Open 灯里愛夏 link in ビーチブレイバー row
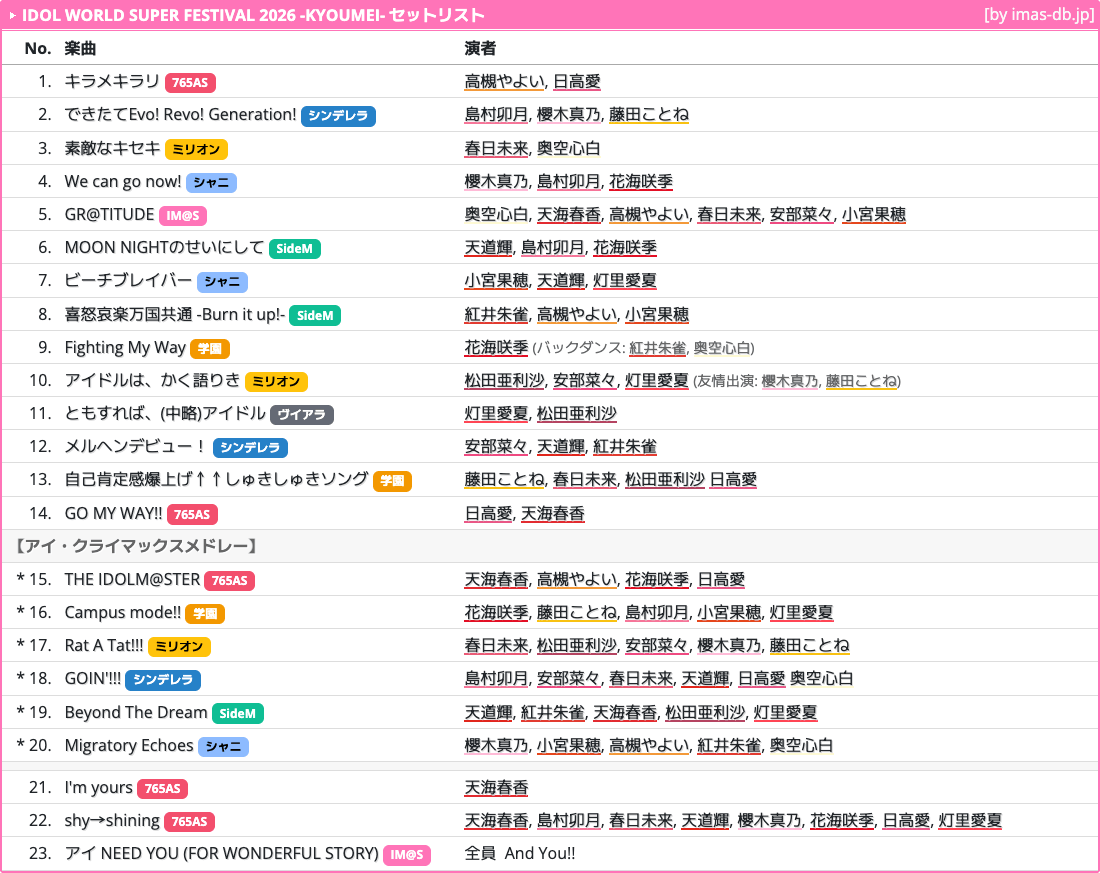 [625, 280]
